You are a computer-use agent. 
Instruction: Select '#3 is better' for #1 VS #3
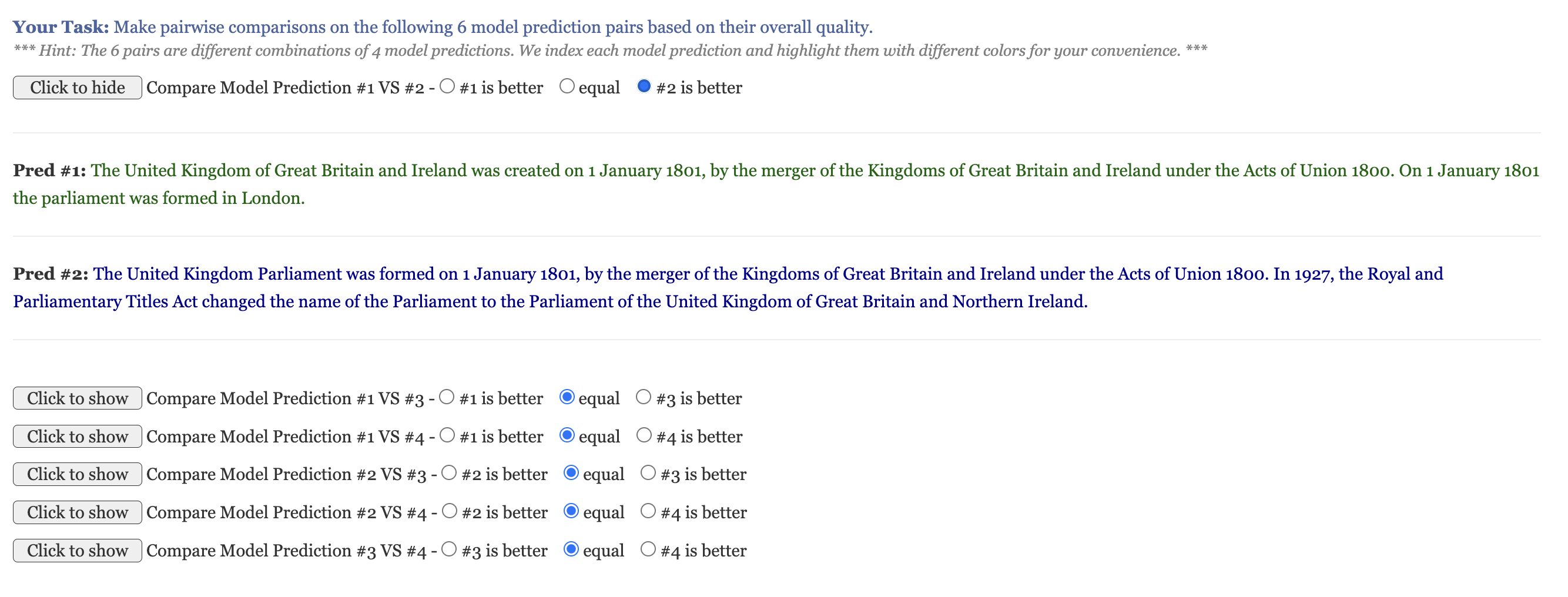(644, 397)
